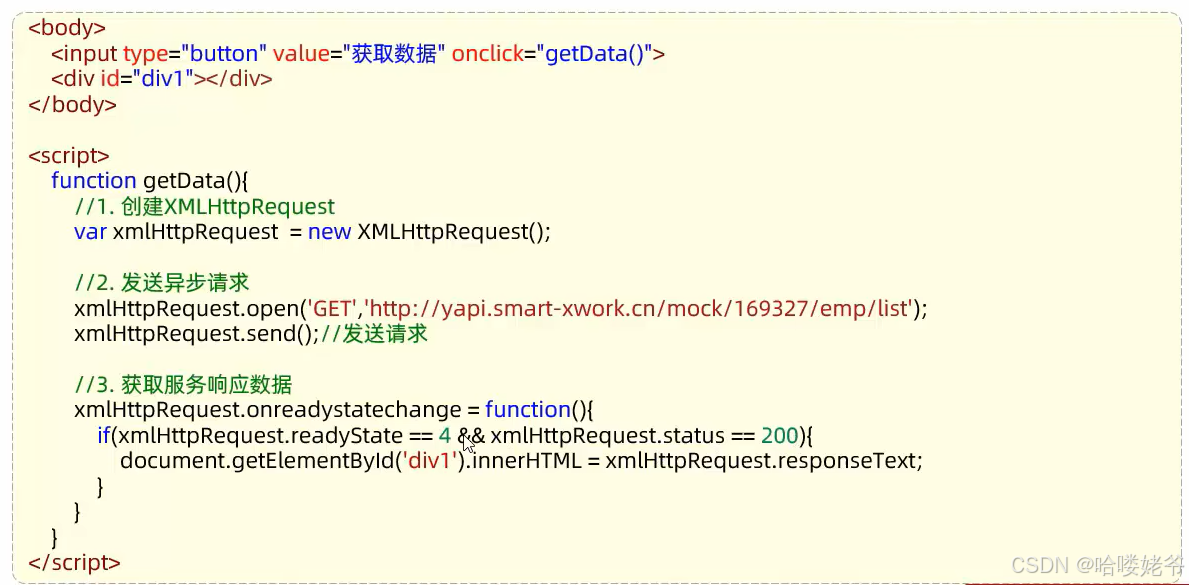Click the "xmlHttpRequest.send();" statement

point(197,334)
